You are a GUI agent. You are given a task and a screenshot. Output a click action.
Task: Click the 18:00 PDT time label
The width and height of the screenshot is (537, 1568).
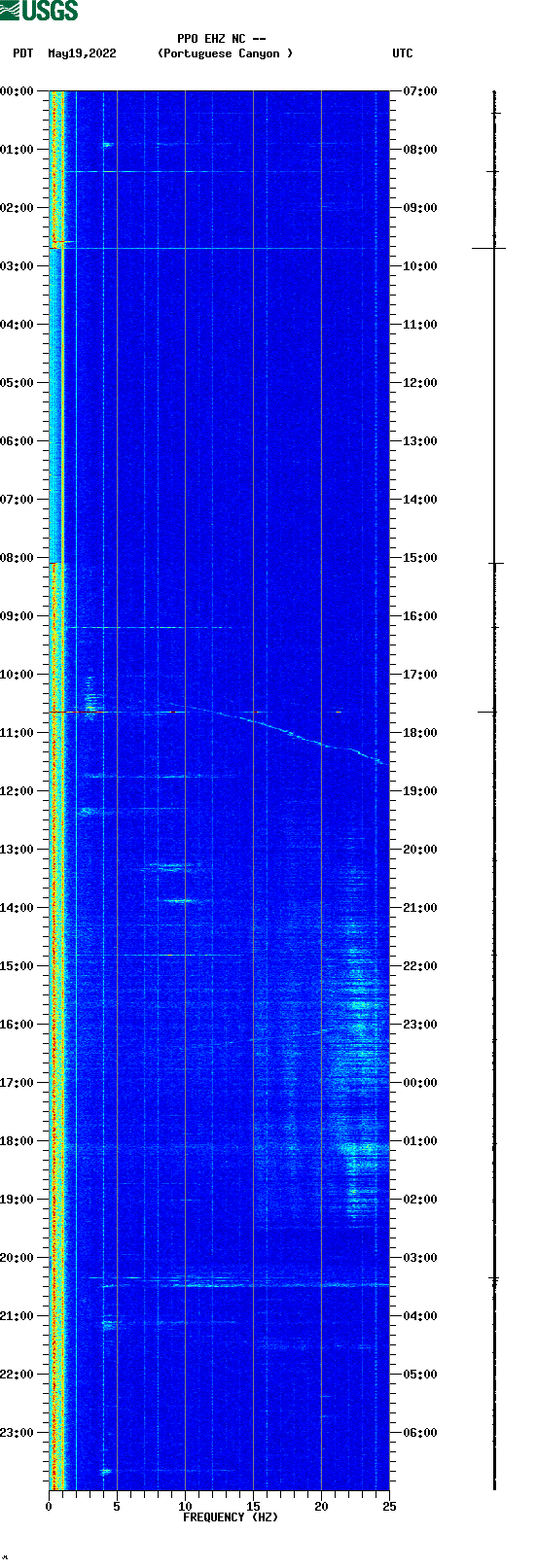point(18,1141)
